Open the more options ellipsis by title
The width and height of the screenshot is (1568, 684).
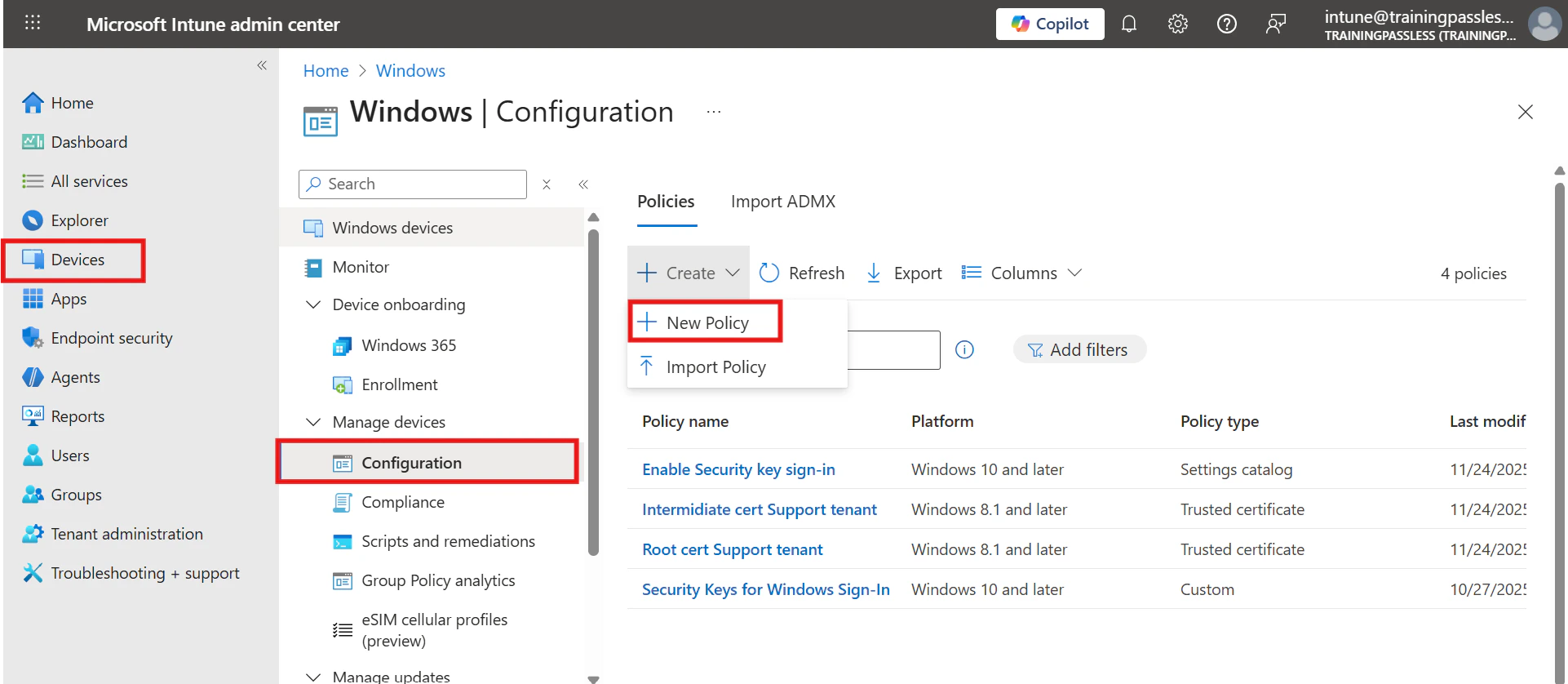click(714, 112)
